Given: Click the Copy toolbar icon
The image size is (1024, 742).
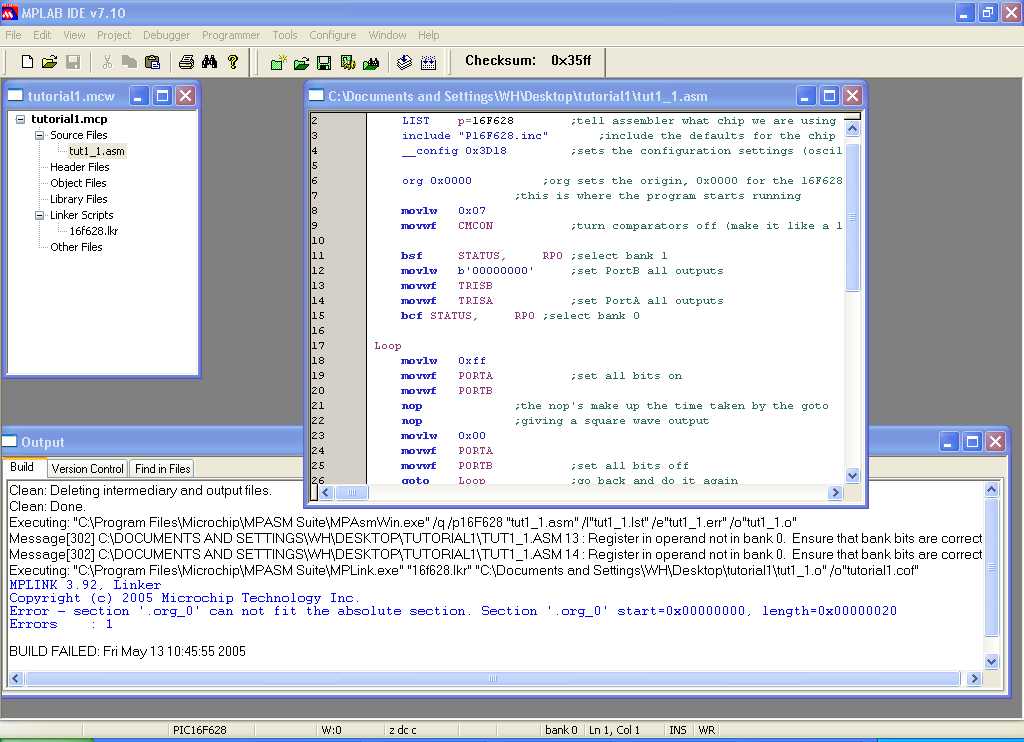Looking at the screenshot, I should pyautogui.click(x=129, y=62).
